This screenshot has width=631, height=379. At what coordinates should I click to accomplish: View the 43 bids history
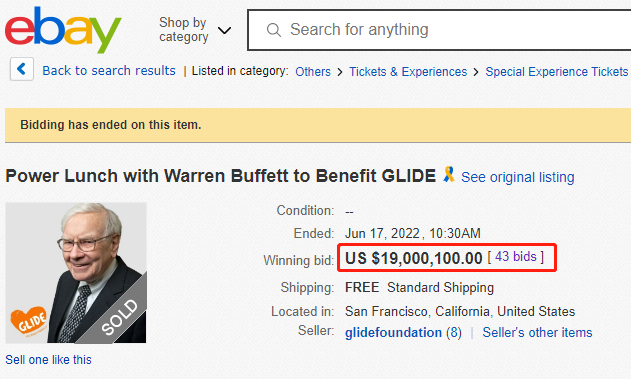coord(516,256)
